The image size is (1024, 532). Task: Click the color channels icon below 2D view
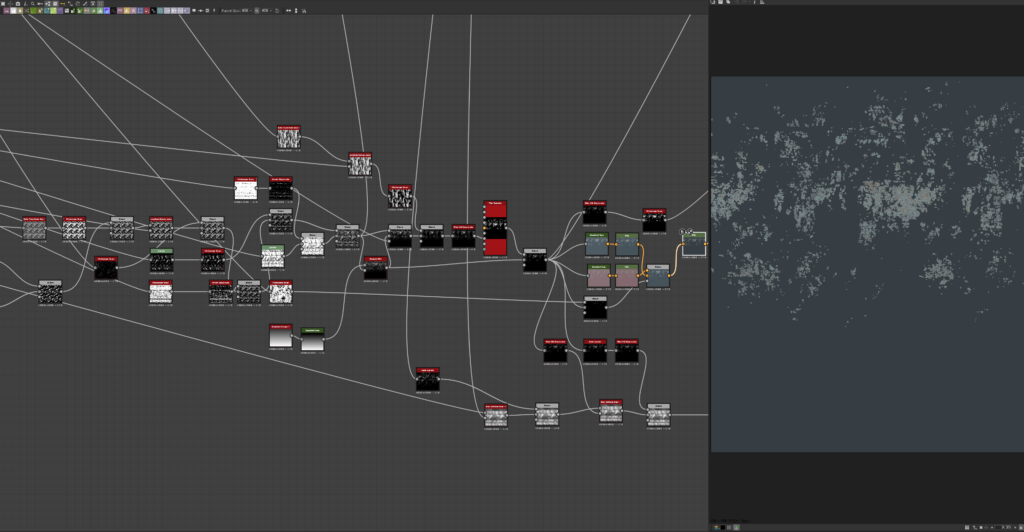(716, 527)
